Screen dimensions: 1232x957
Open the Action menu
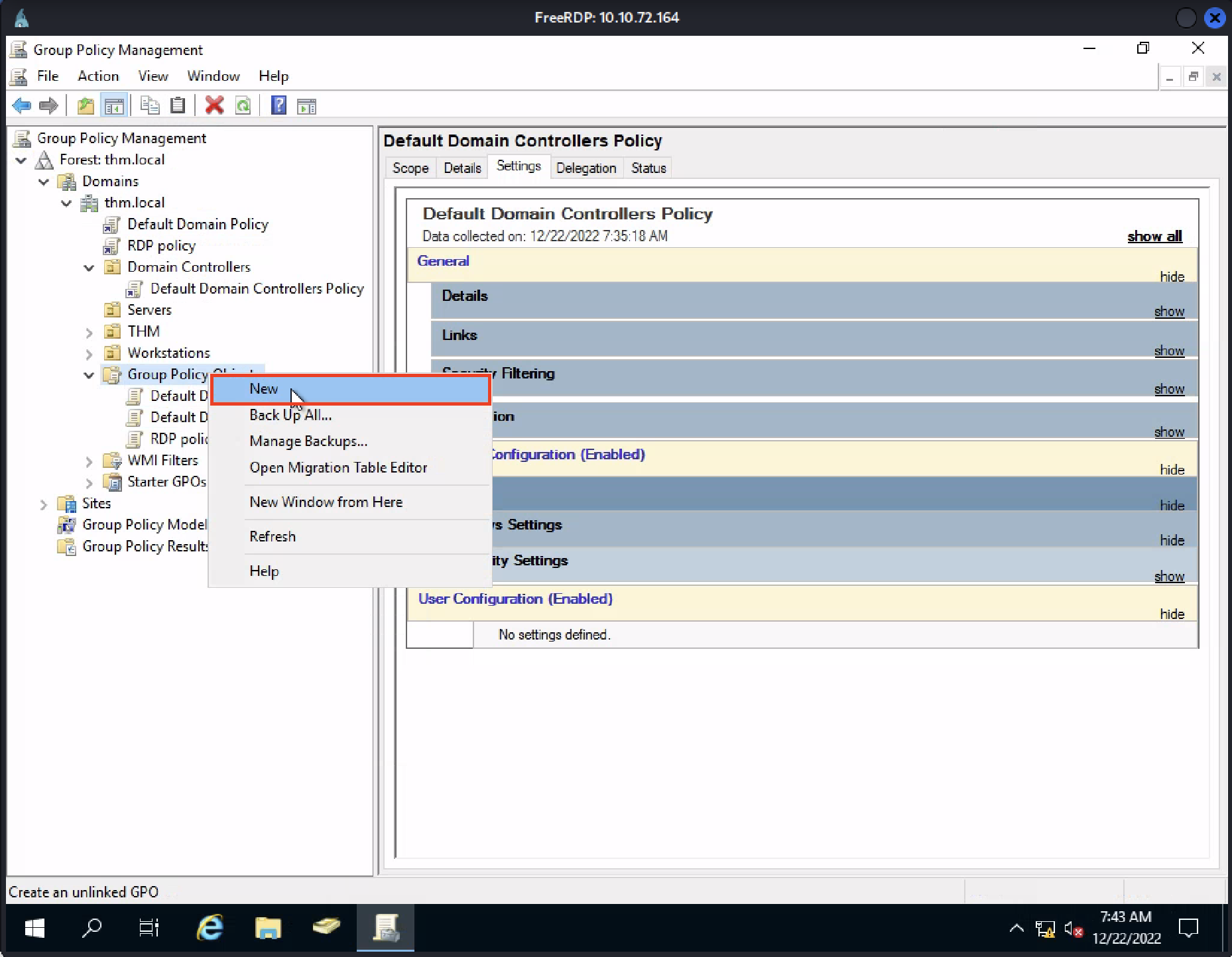coord(98,76)
